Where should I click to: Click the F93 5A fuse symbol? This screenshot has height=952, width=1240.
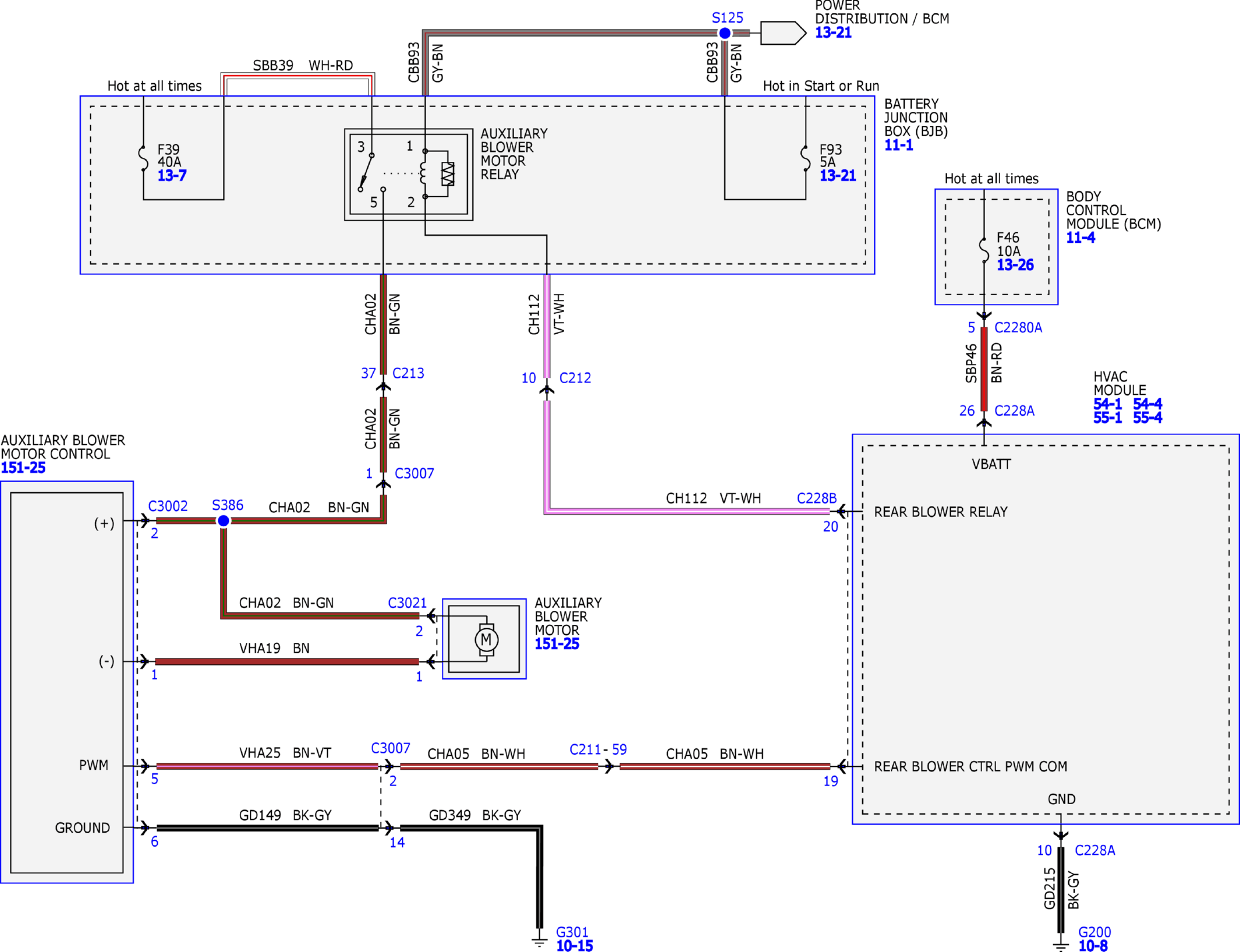806,158
